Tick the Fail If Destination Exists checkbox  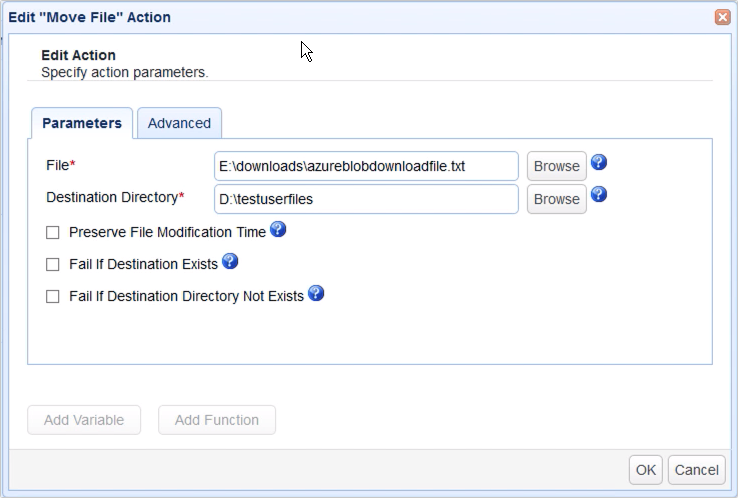[x=53, y=265]
